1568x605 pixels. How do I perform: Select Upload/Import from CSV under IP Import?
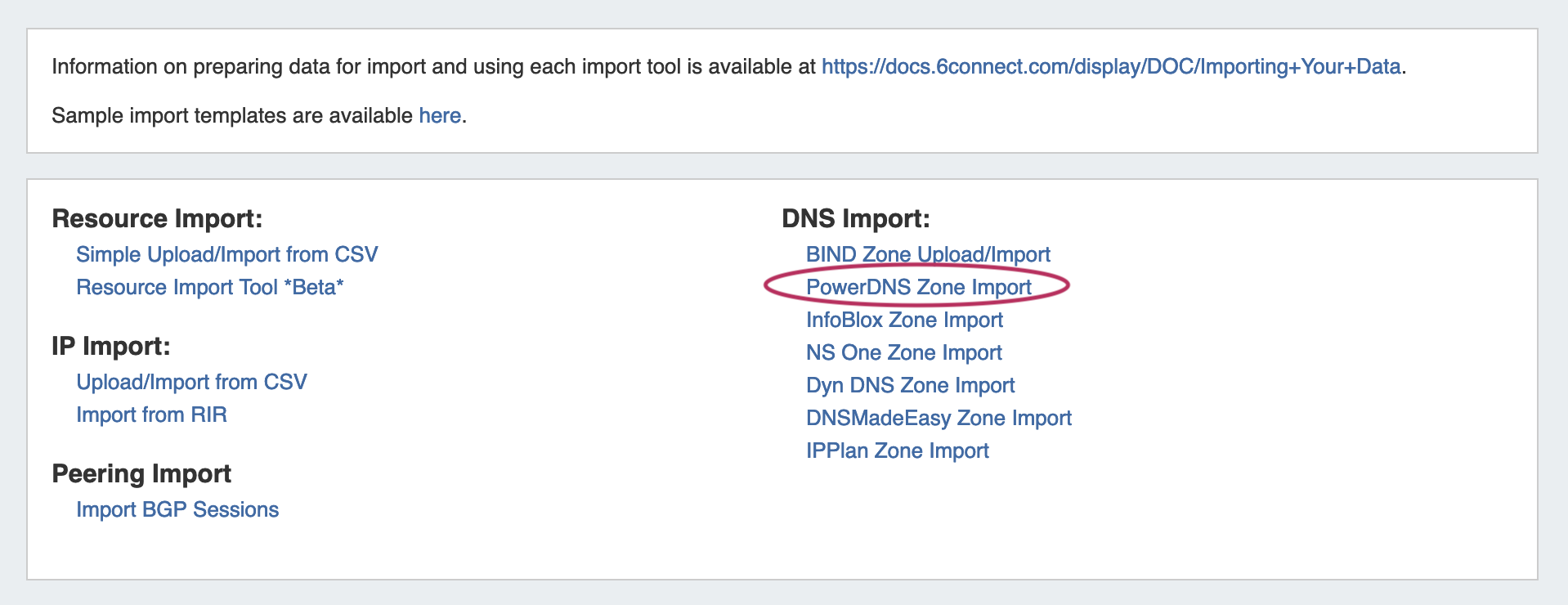(x=191, y=382)
